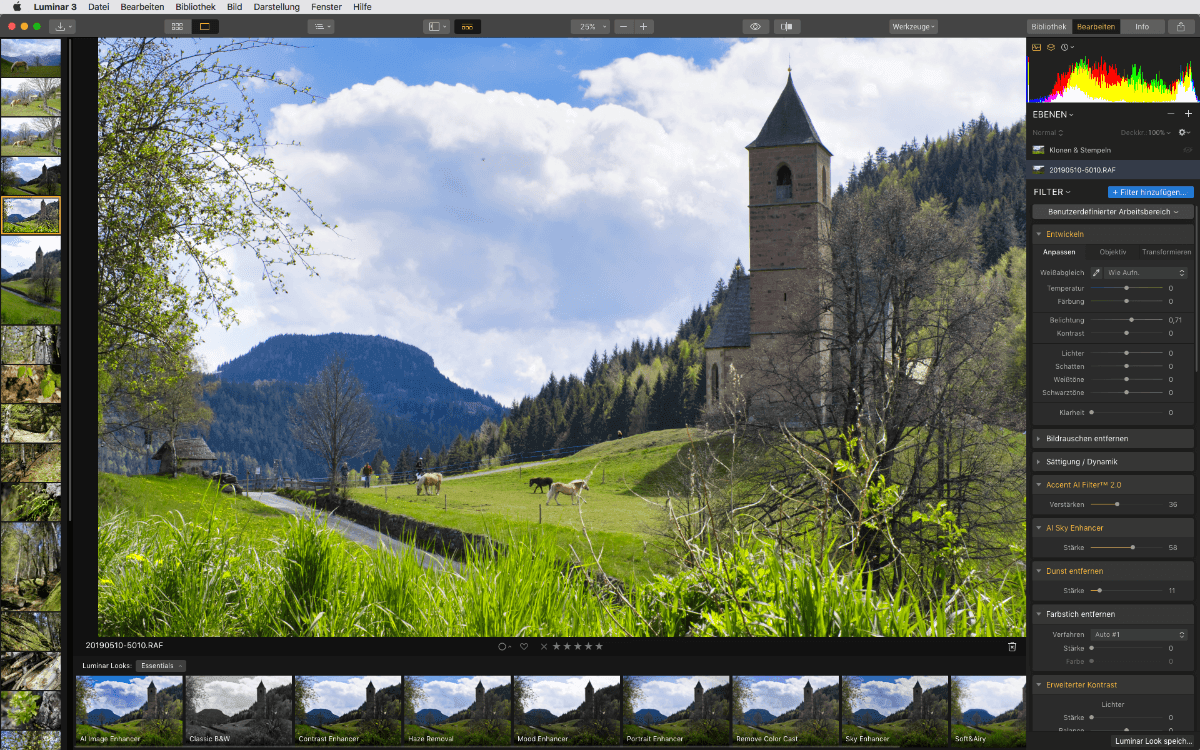Adjust the Accent AI Verstärken slider
The image size is (1200, 750).
click(x=1126, y=504)
